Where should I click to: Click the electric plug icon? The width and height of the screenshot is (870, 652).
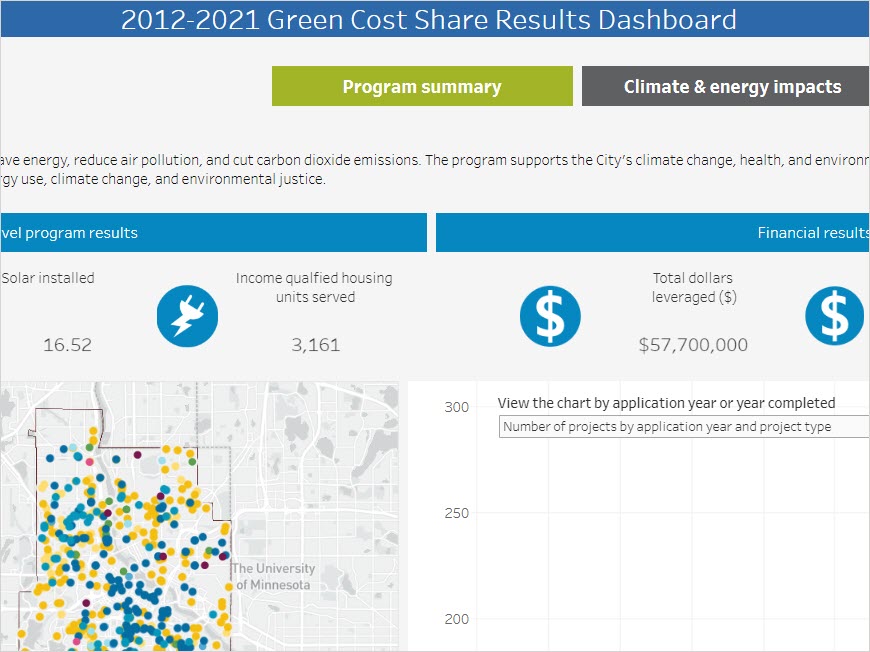[187, 315]
